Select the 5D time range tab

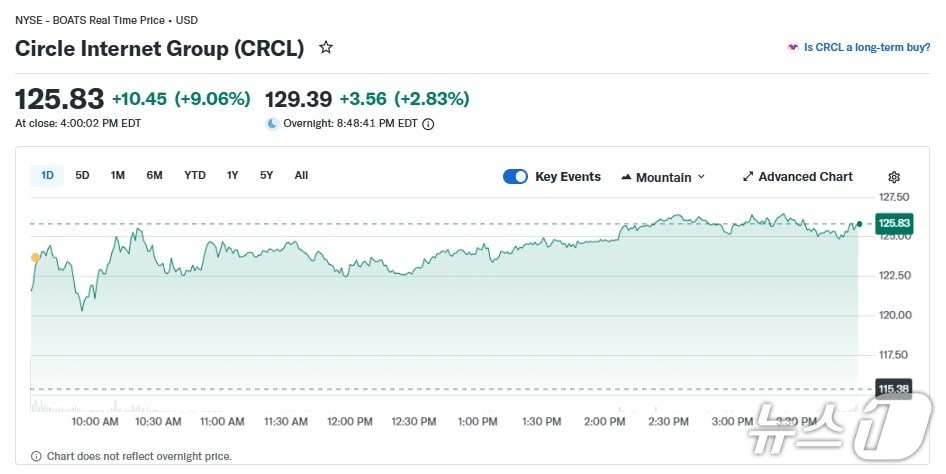coord(82,176)
